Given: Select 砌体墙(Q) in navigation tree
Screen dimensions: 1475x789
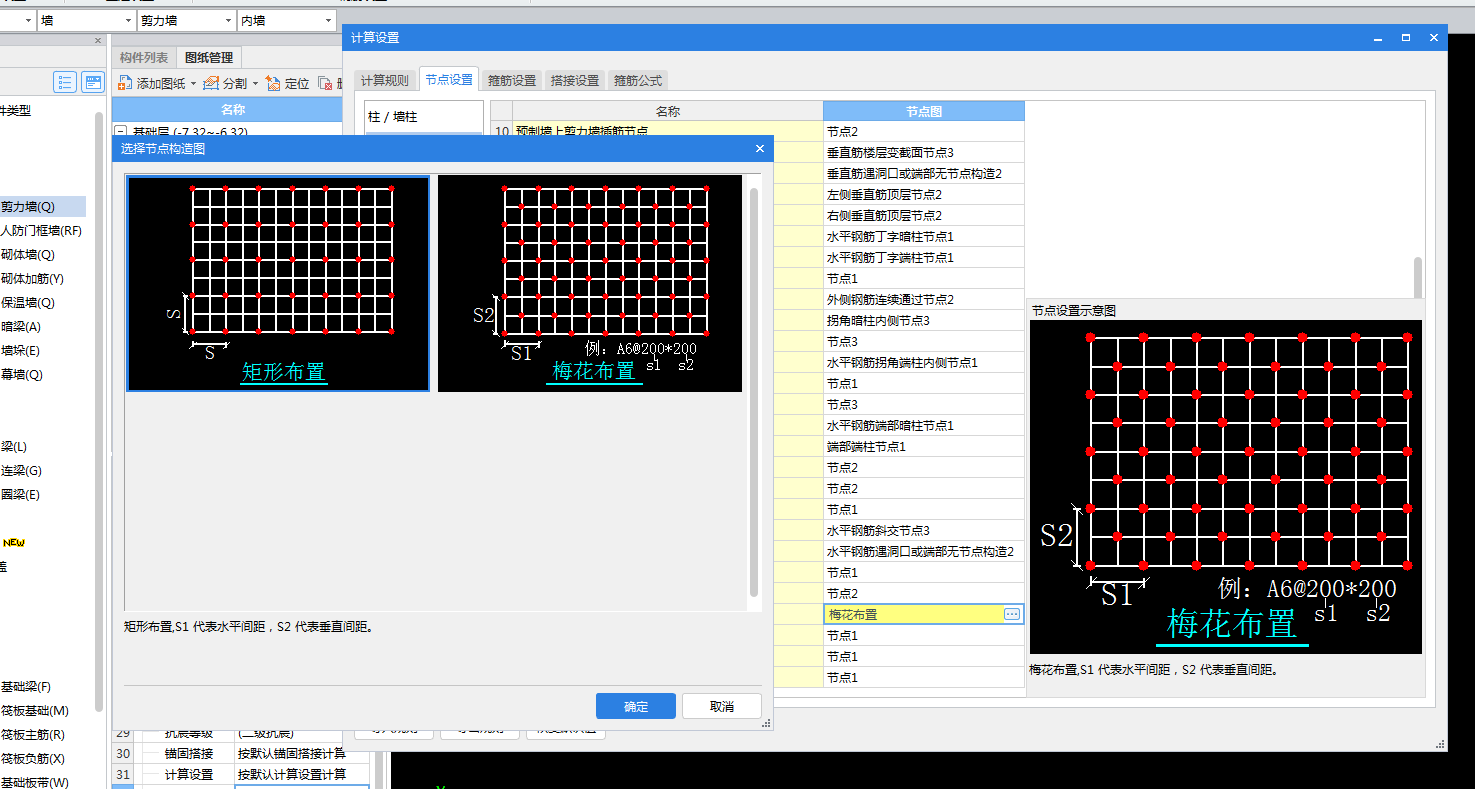Looking at the screenshot, I should tap(28, 255).
